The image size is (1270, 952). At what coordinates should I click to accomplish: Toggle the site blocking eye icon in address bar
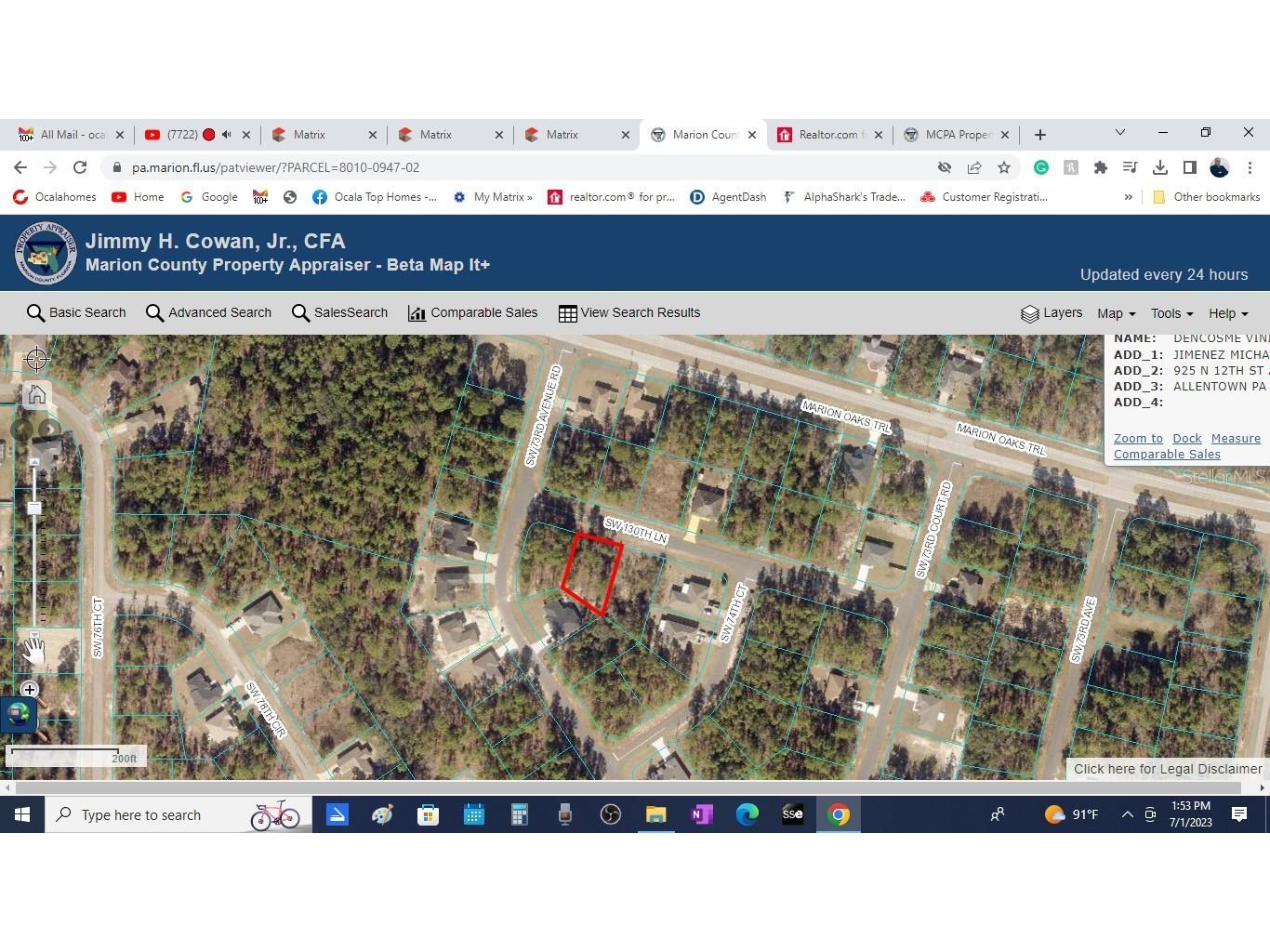945,167
